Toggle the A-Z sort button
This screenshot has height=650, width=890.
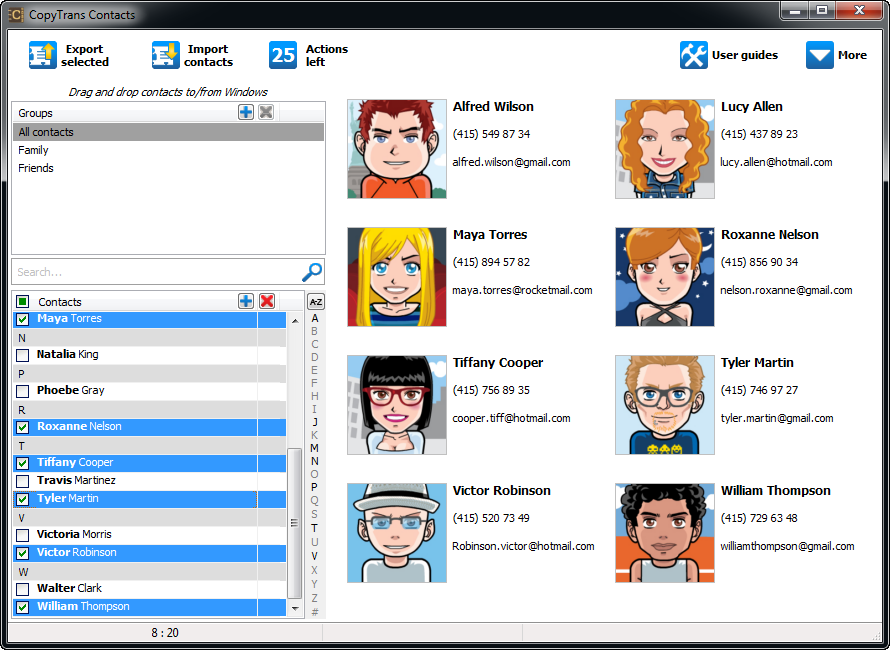pyautogui.click(x=315, y=301)
